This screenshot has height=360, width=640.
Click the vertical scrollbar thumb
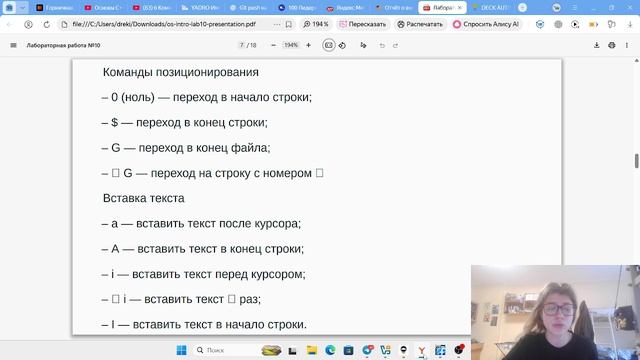(x=636, y=161)
